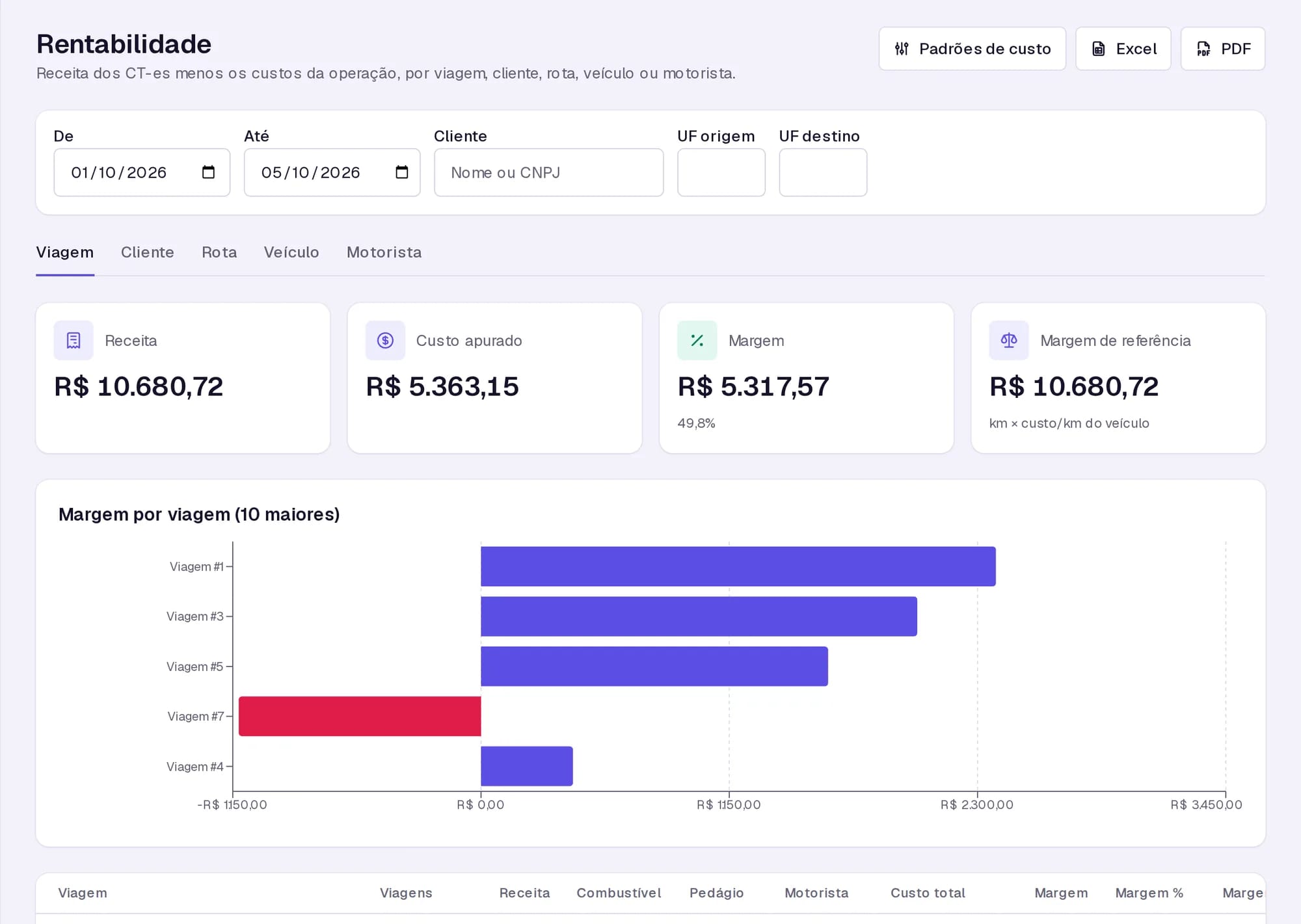Click the Pedágio column header
The image size is (1301, 924).
click(717, 893)
